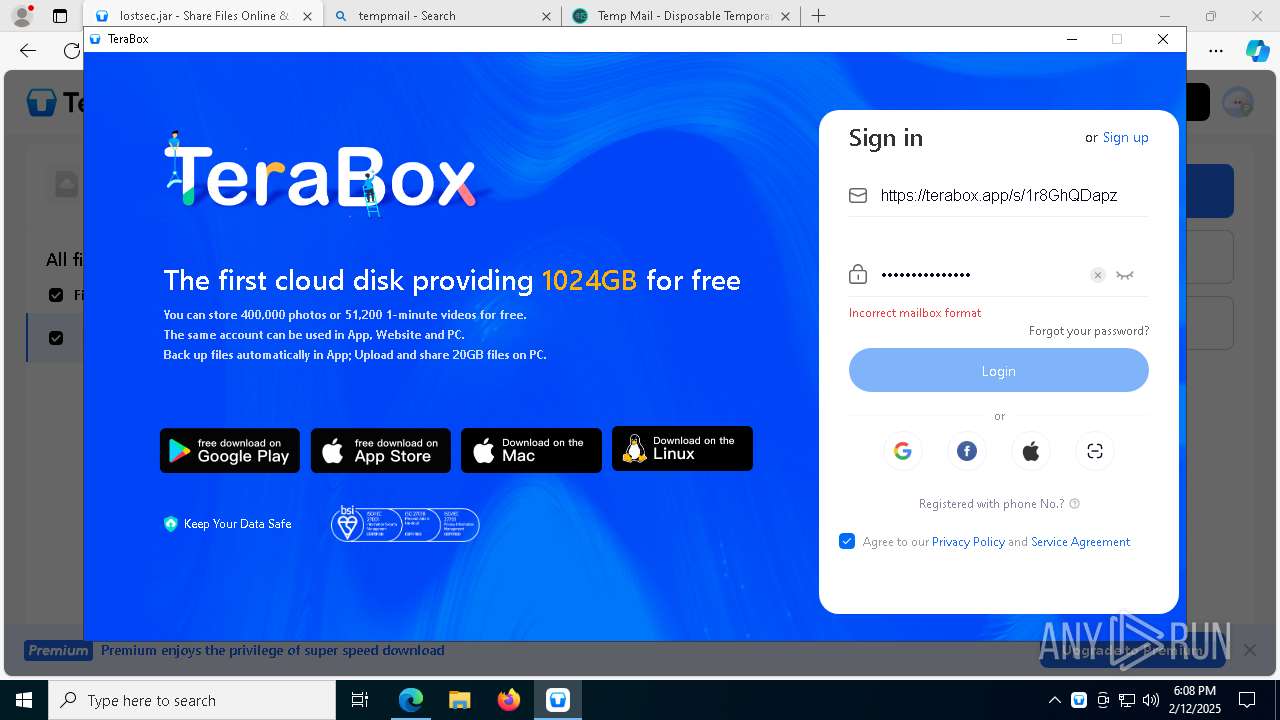This screenshot has height=720, width=1280.
Task: Click Download on the Linux badge
Action: pos(682,449)
